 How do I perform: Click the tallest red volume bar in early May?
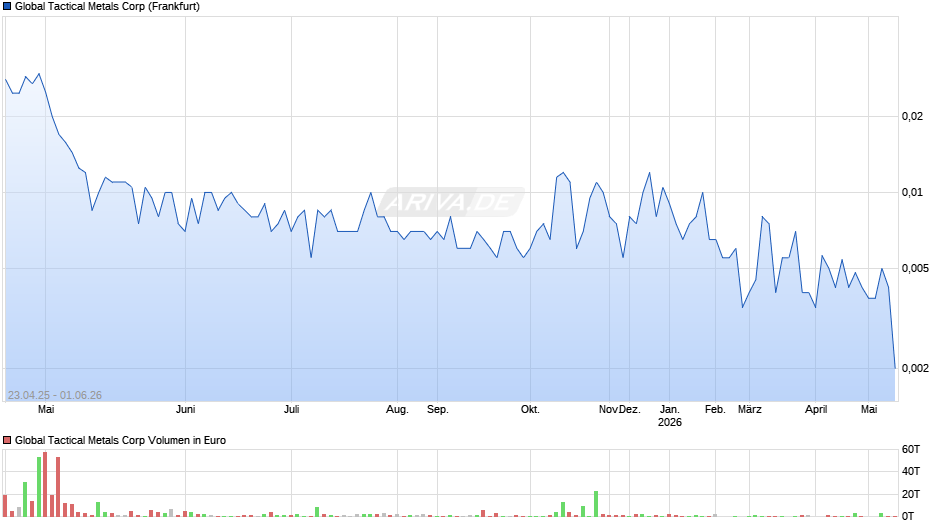[45, 485]
